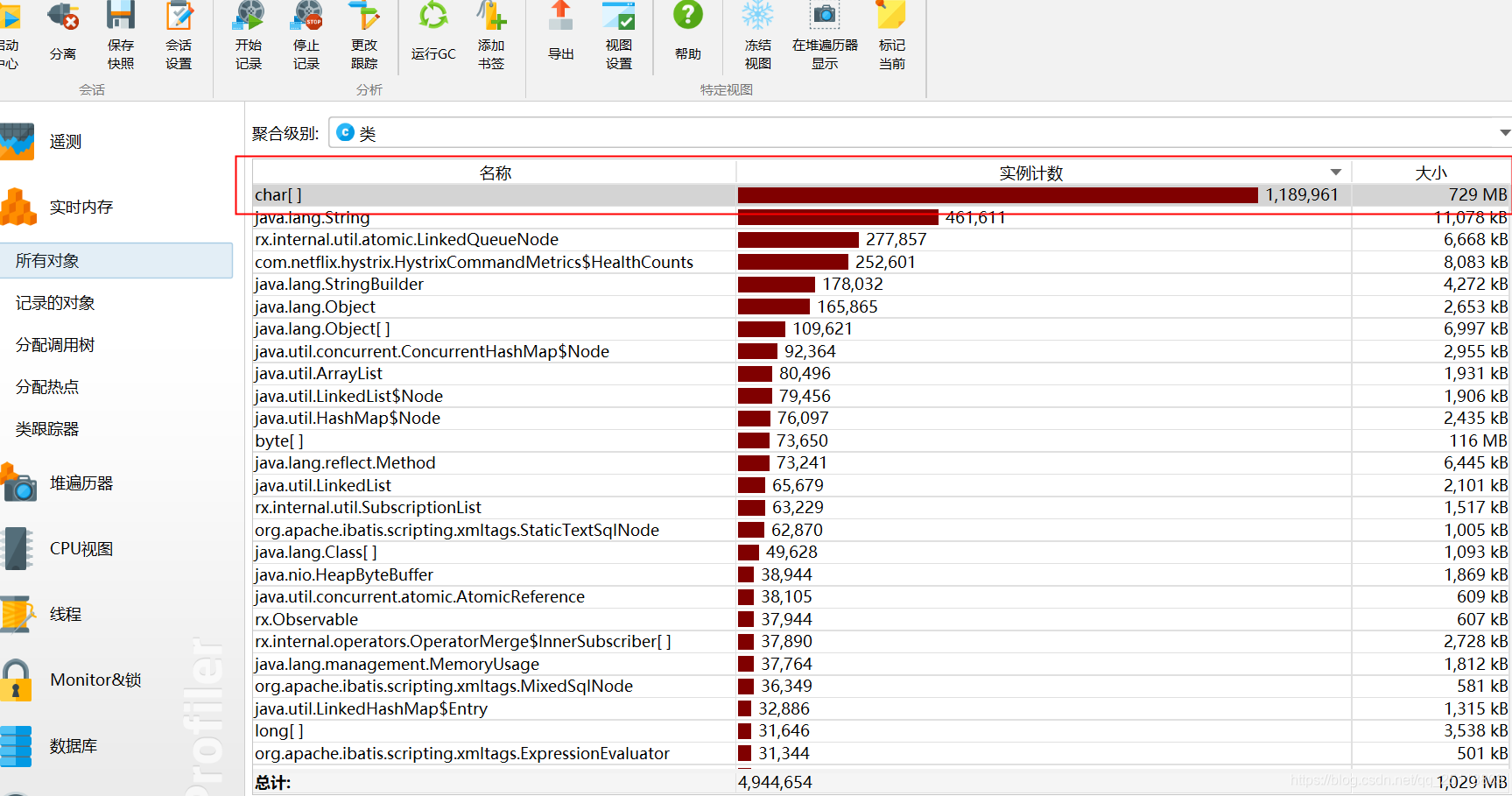Click 在堆遍历器显示 show in heap walker

[825, 16]
